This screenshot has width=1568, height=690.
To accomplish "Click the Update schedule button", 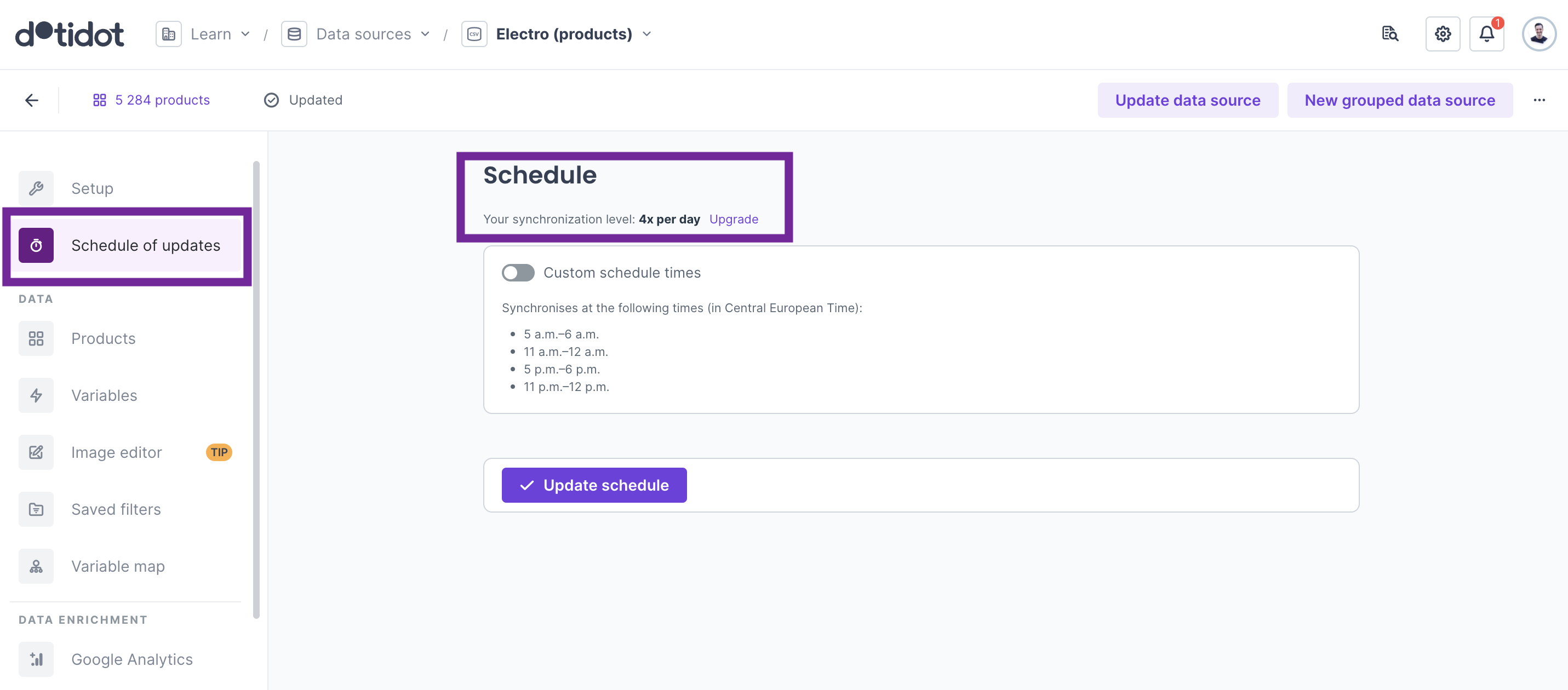I will tap(593, 485).
